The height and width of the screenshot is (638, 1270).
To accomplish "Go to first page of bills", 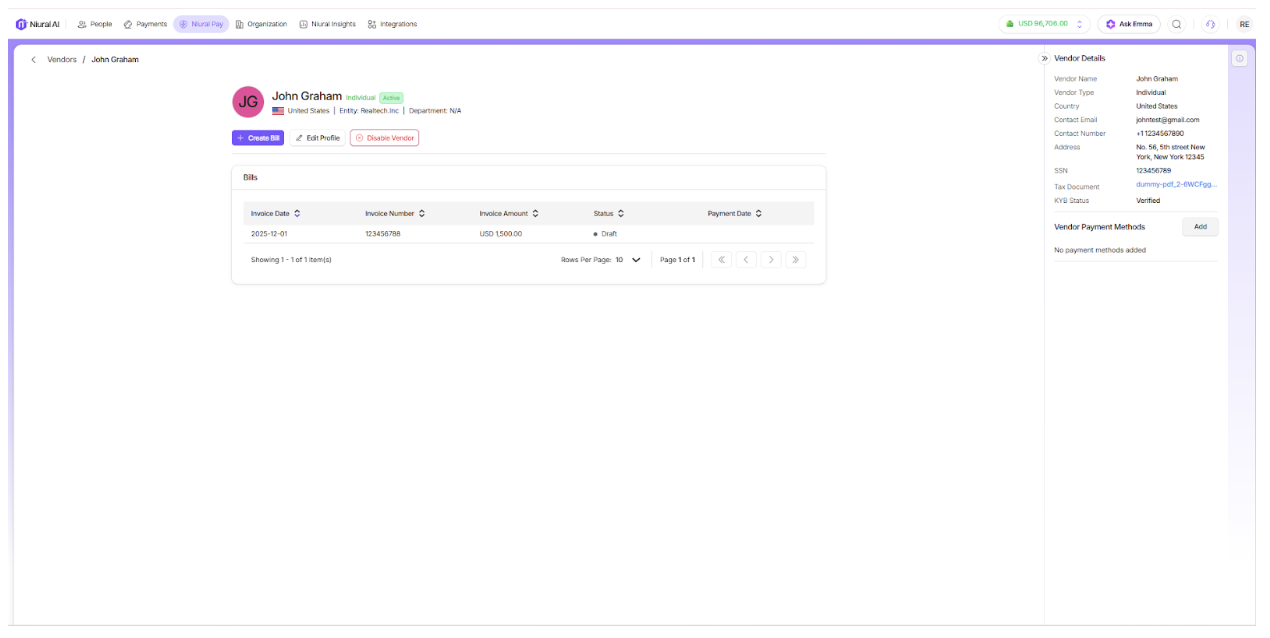I will 721,260.
